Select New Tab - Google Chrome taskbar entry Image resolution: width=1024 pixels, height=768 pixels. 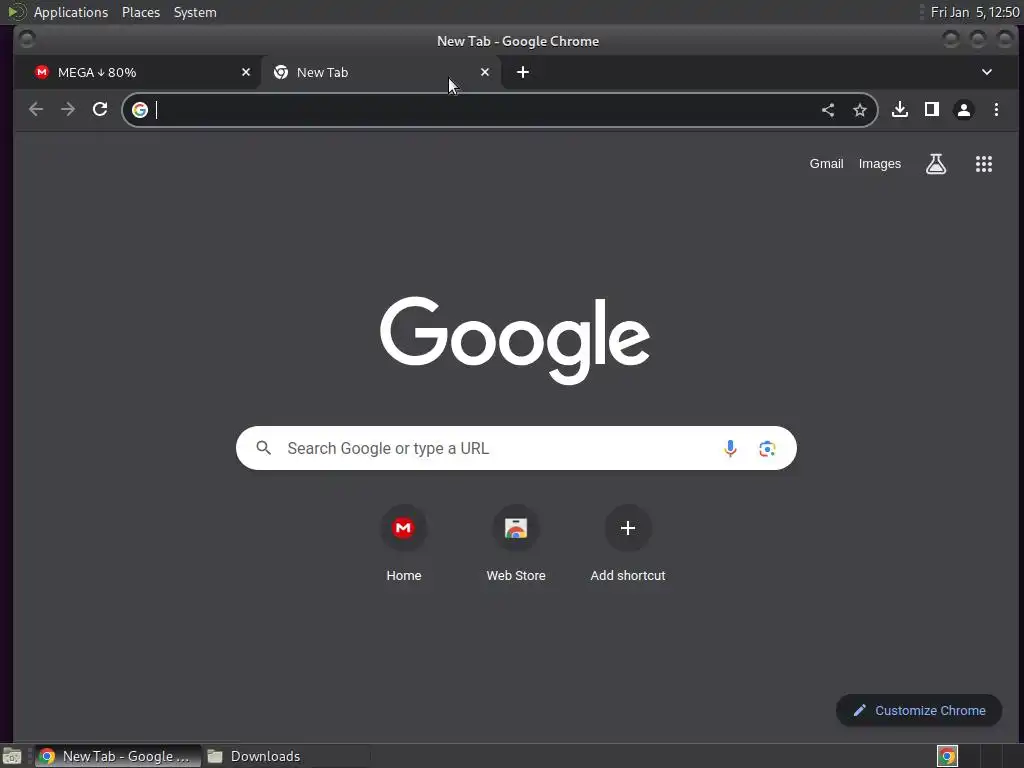click(x=118, y=756)
